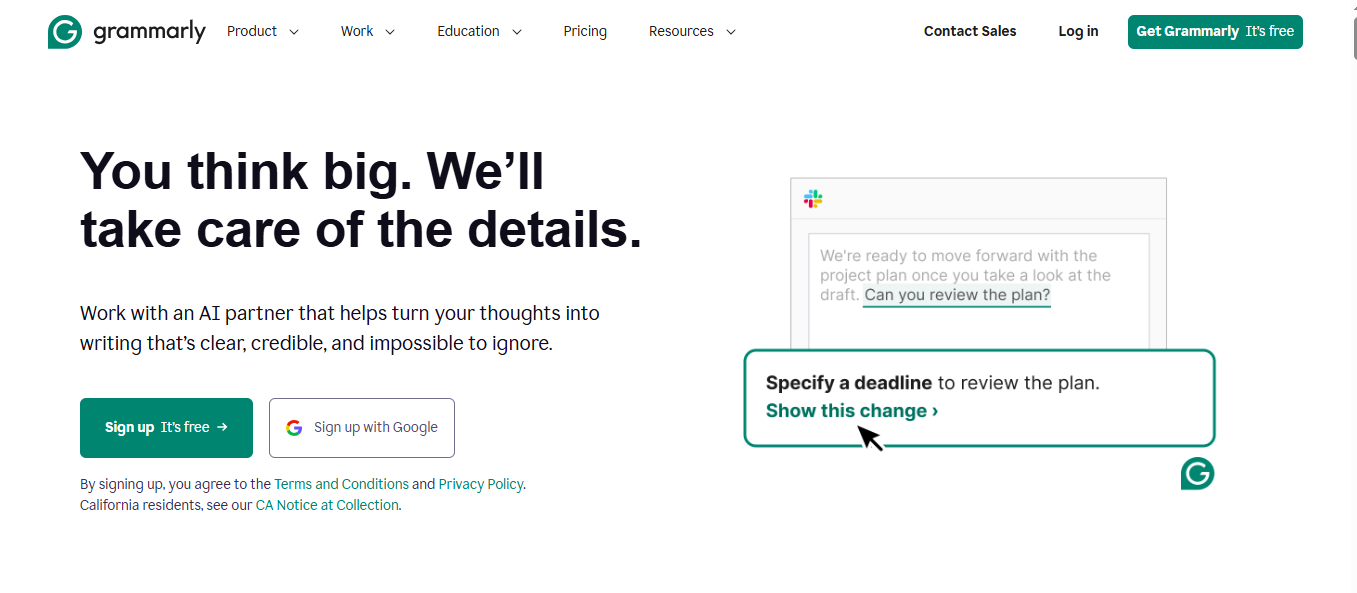Click the Slack icon in the demo window
The image size is (1357, 593).
pos(812,198)
